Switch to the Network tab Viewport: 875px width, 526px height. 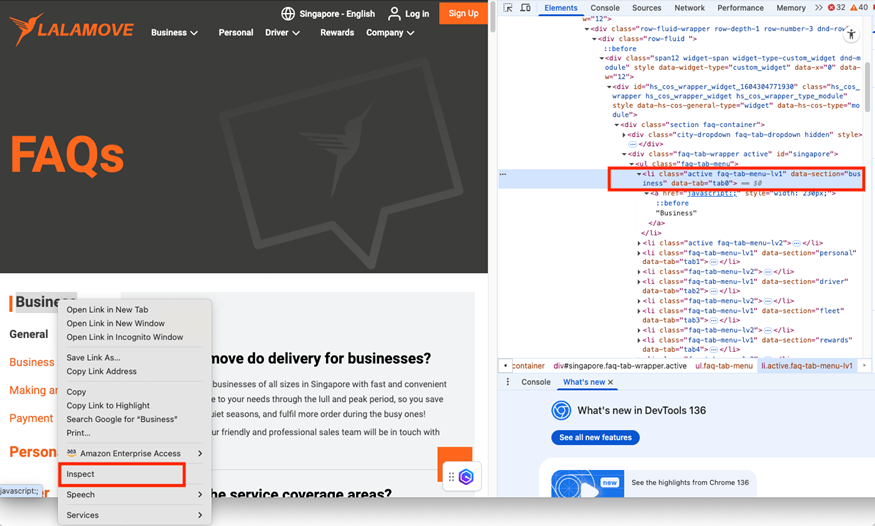(x=689, y=8)
